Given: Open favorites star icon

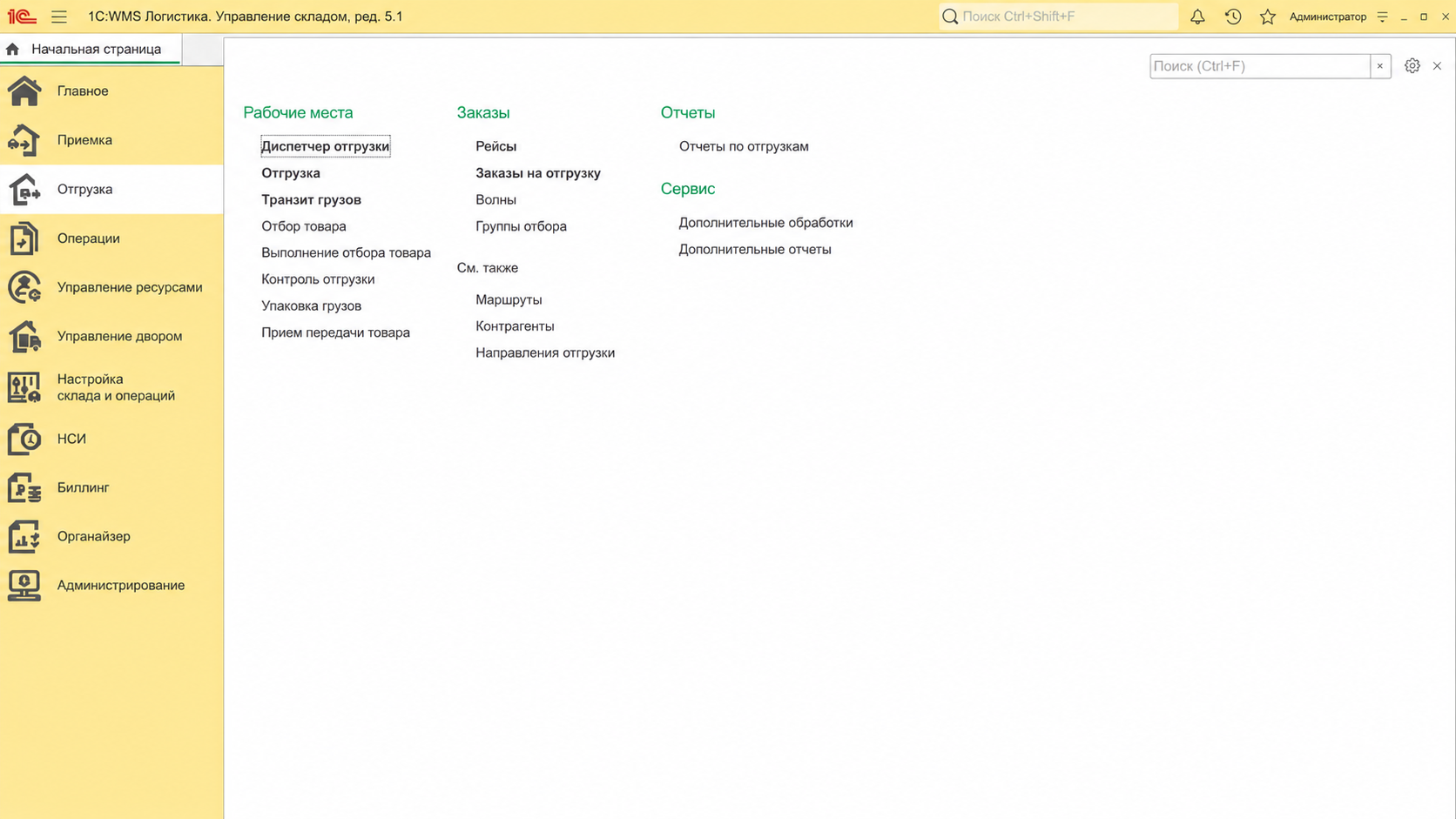Looking at the screenshot, I should pos(1268,17).
